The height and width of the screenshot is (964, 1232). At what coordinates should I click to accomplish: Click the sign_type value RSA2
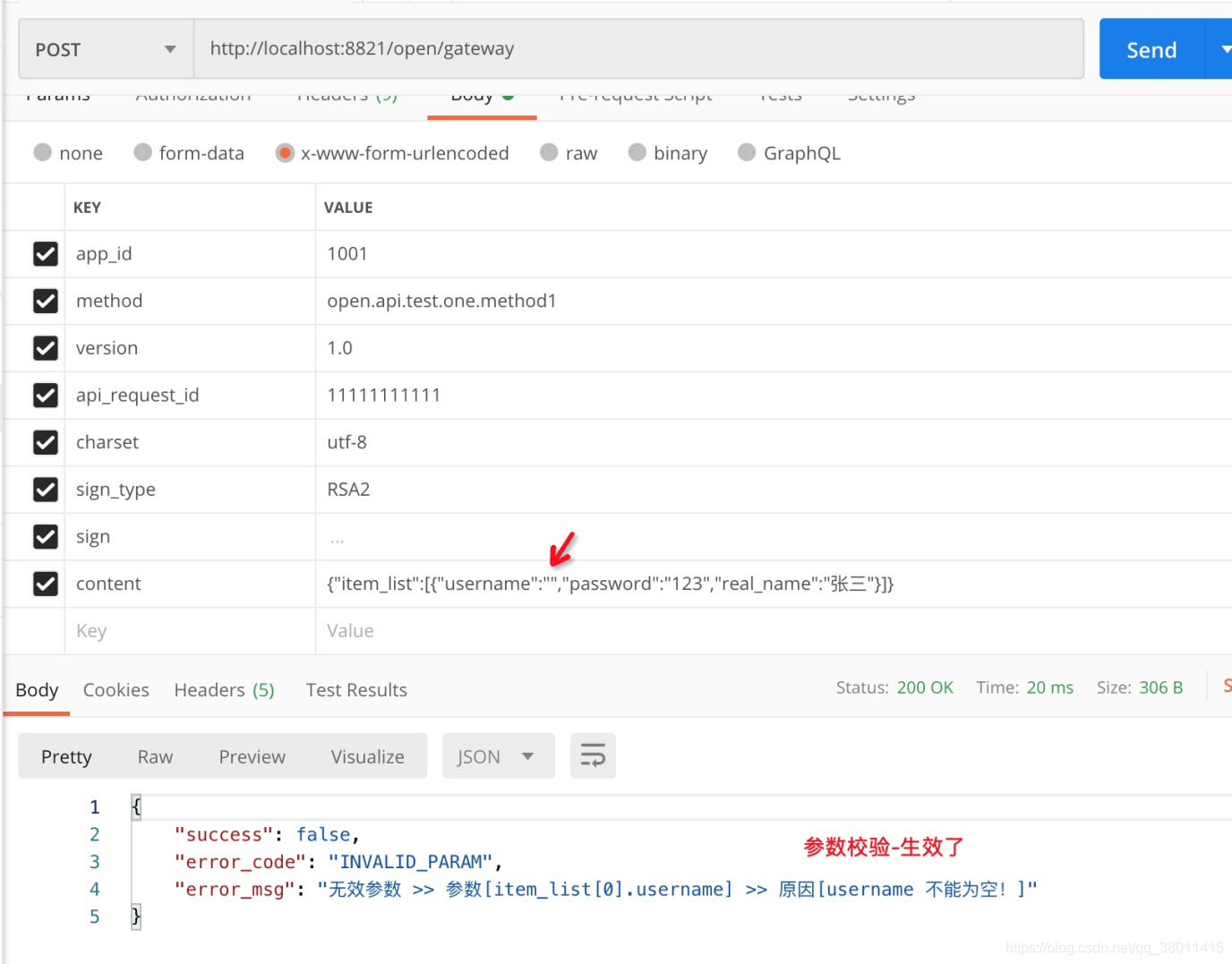tap(348, 490)
